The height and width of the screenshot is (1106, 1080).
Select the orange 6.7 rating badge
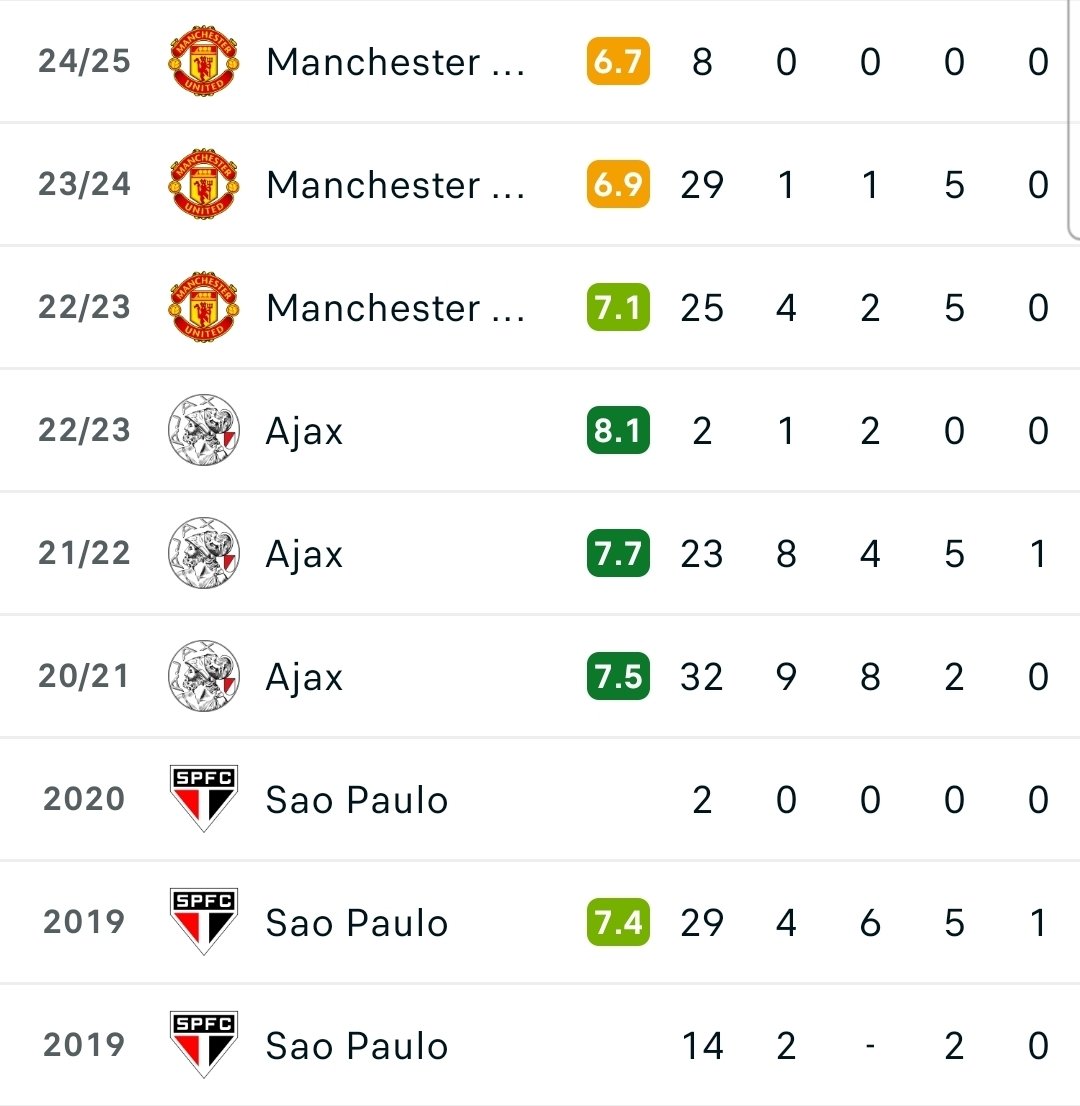point(618,61)
